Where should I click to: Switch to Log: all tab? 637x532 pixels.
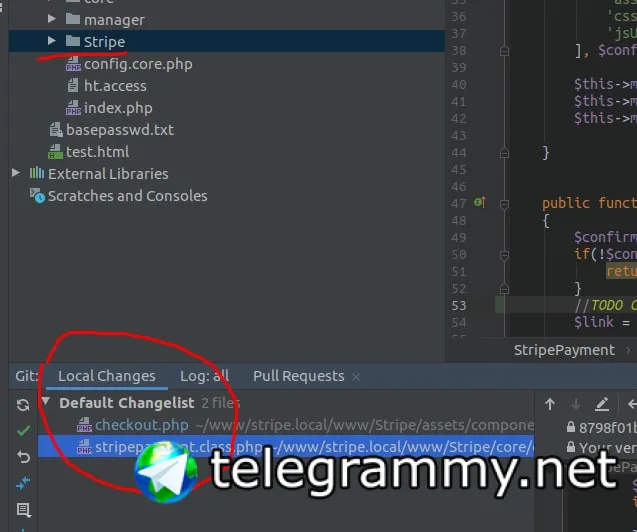pos(204,376)
